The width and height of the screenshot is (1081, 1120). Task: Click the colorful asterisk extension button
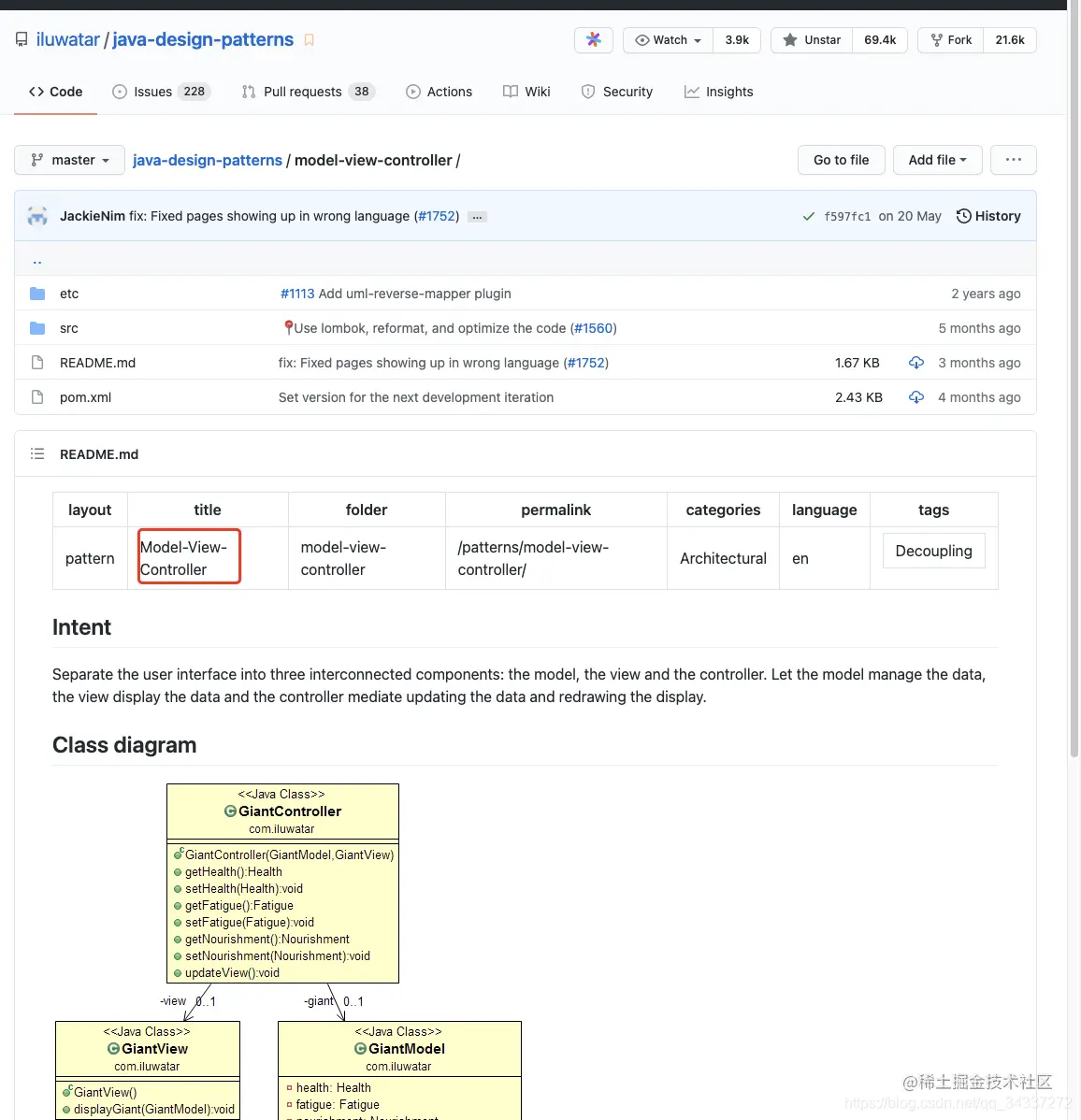pyautogui.click(x=593, y=40)
